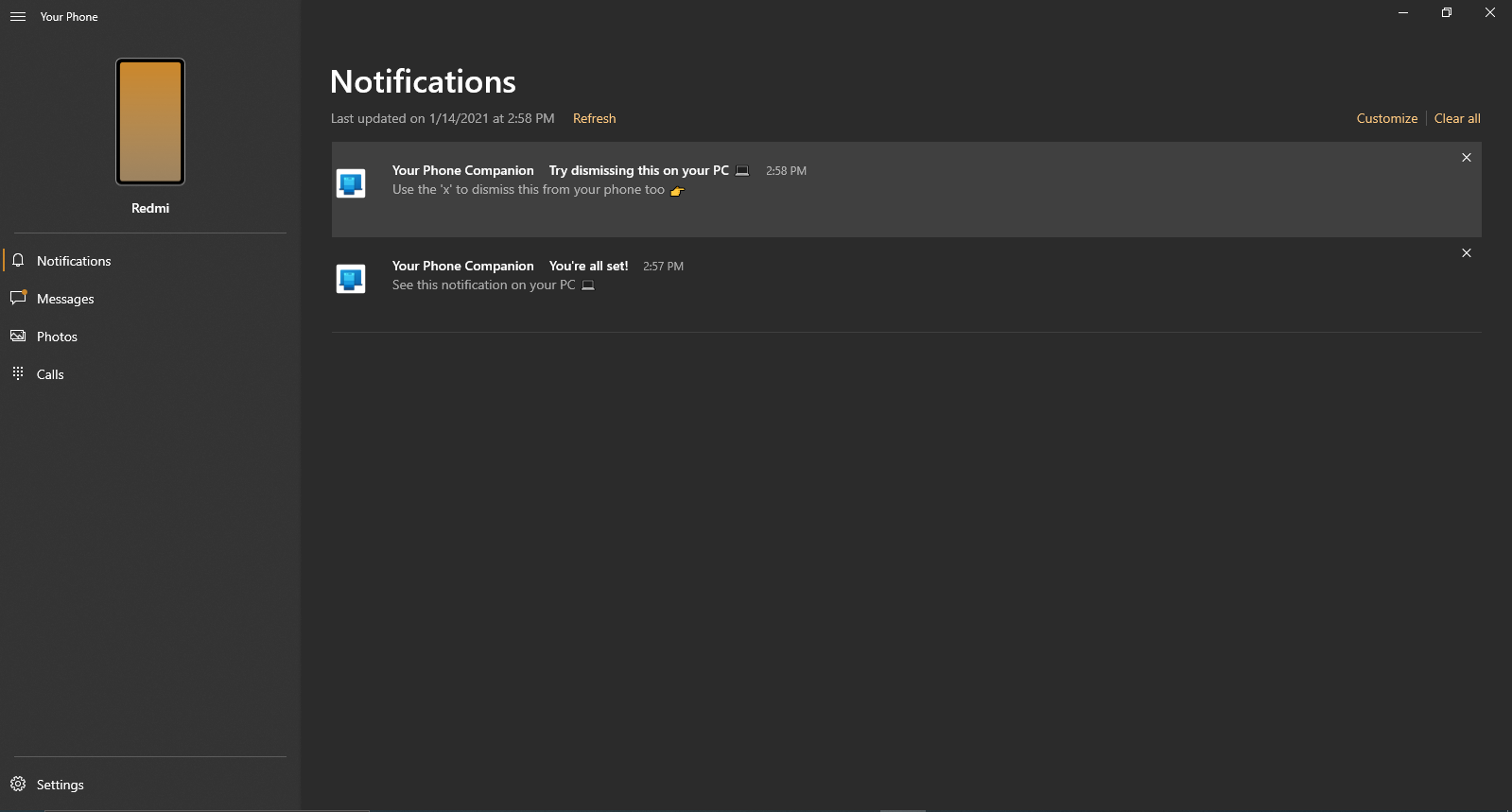Click the Redmi phone thumbnail image
The image size is (1512, 812).
click(150, 122)
